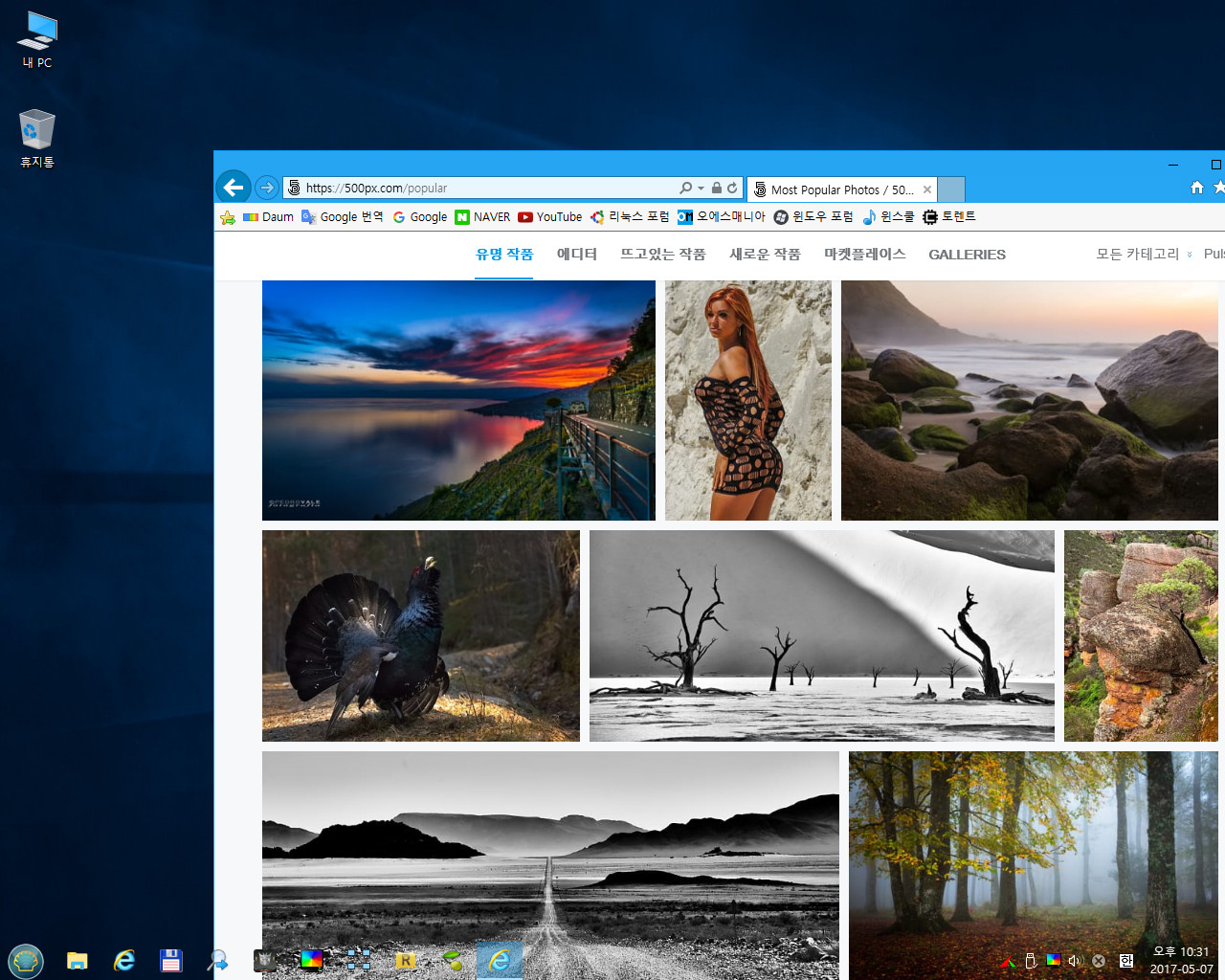This screenshot has height=980, width=1225.
Task: Open the 리눅스 포럼 bookmark
Action: pos(630,217)
